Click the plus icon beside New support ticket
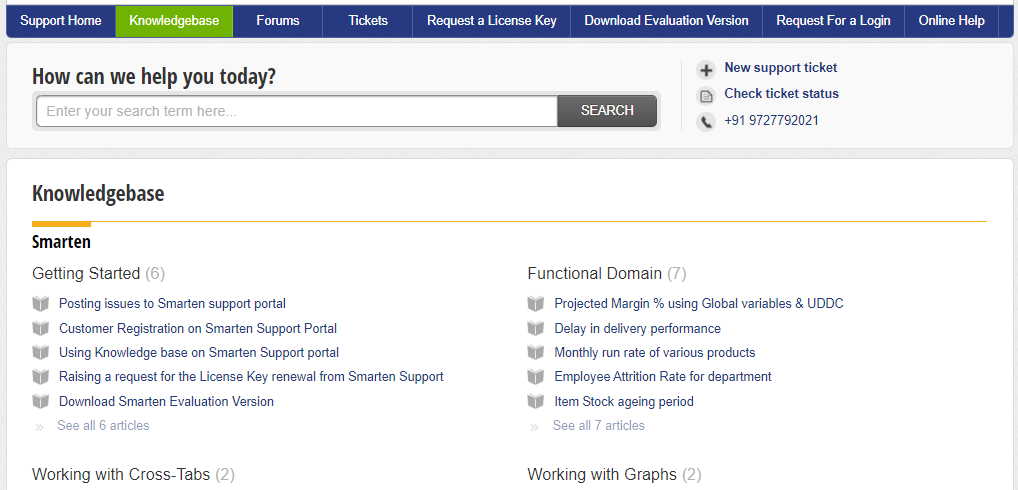The height and width of the screenshot is (490, 1018). [706, 70]
